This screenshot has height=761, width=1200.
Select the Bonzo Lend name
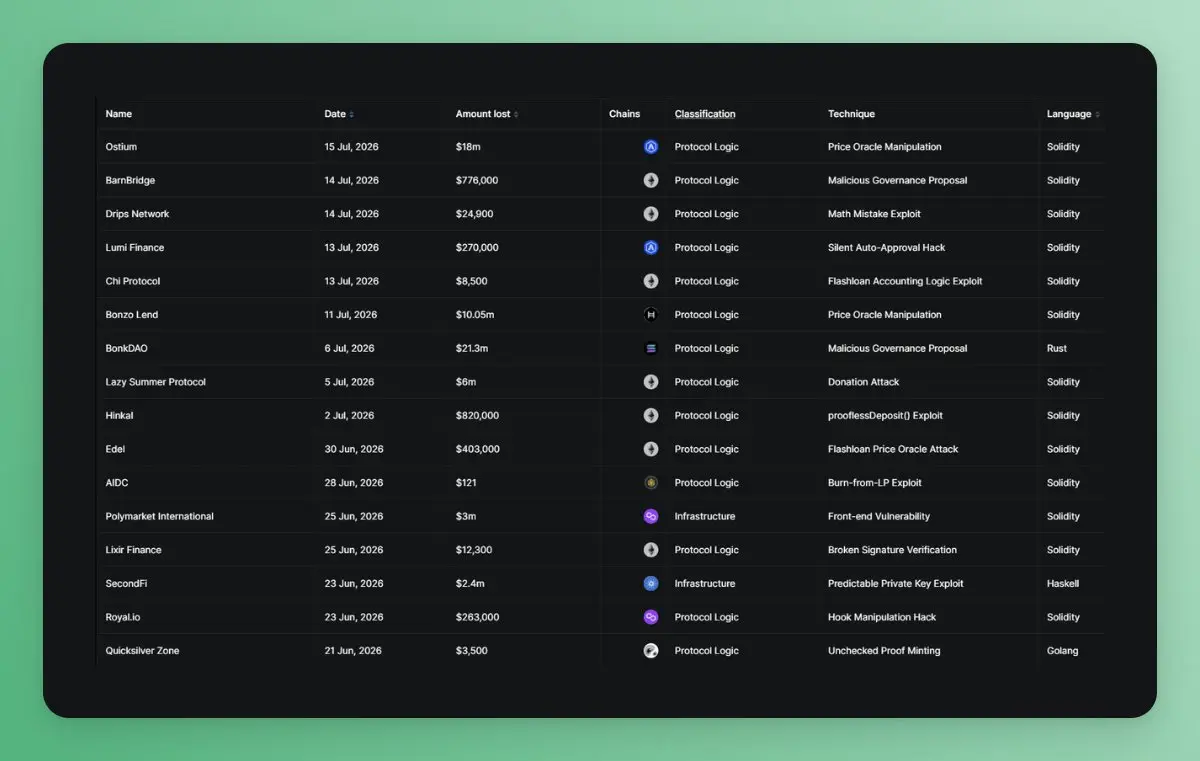[x=132, y=315]
